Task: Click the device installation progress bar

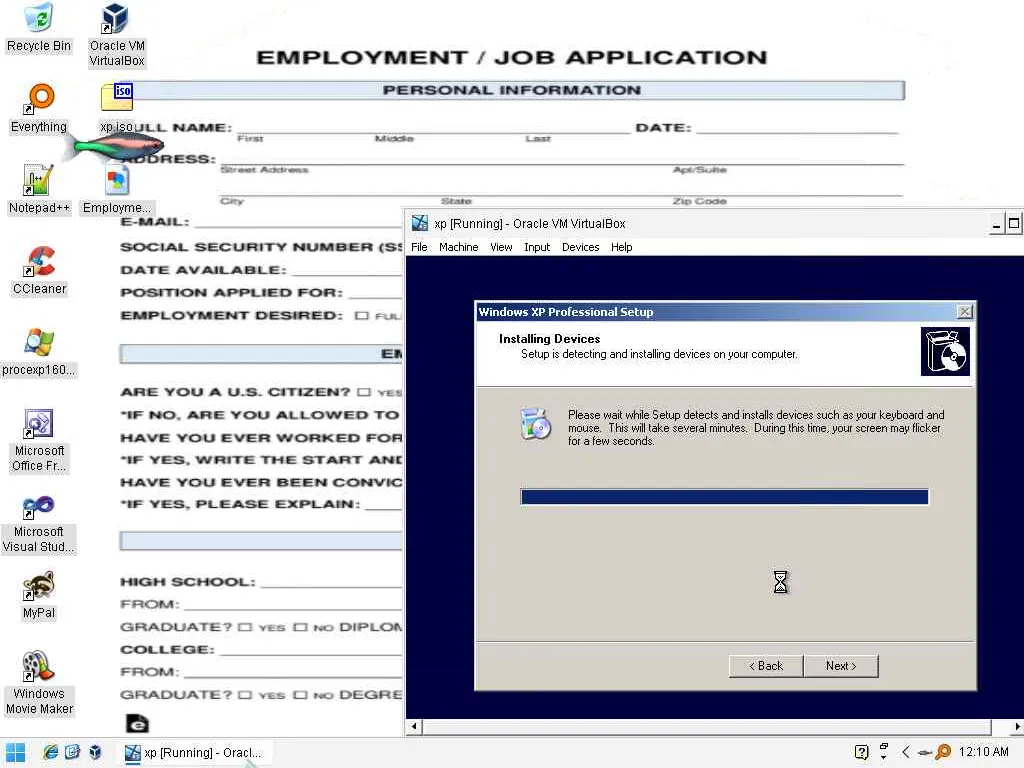Action: click(x=724, y=497)
